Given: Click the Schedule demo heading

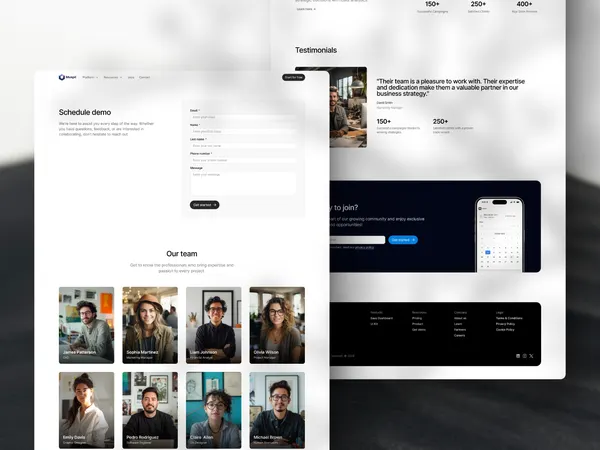Looking at the screenshot, I should tap(85, 112).
